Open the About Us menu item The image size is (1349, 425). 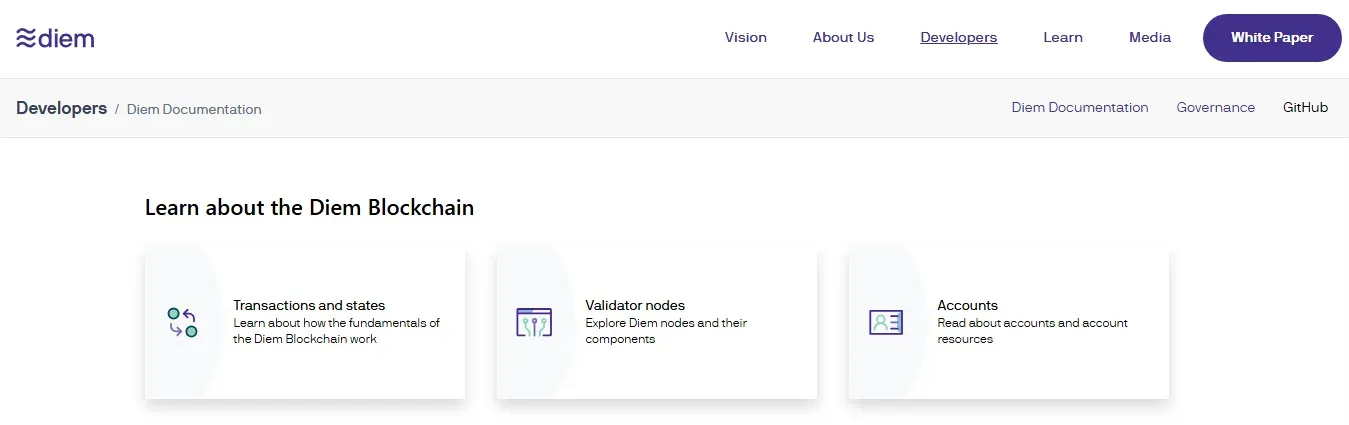pos(843,38)
